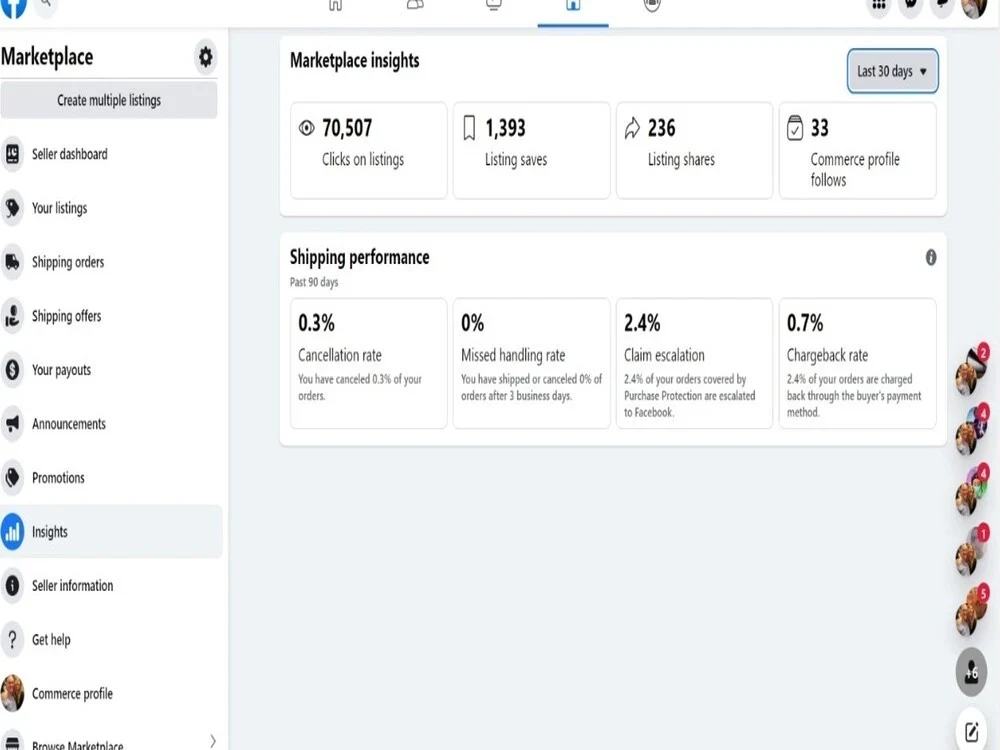This screenshot has width=1000, height=750.
Task: Open Your payouts dollar icon
Action: pyautogui.click(x=12, y=370)
